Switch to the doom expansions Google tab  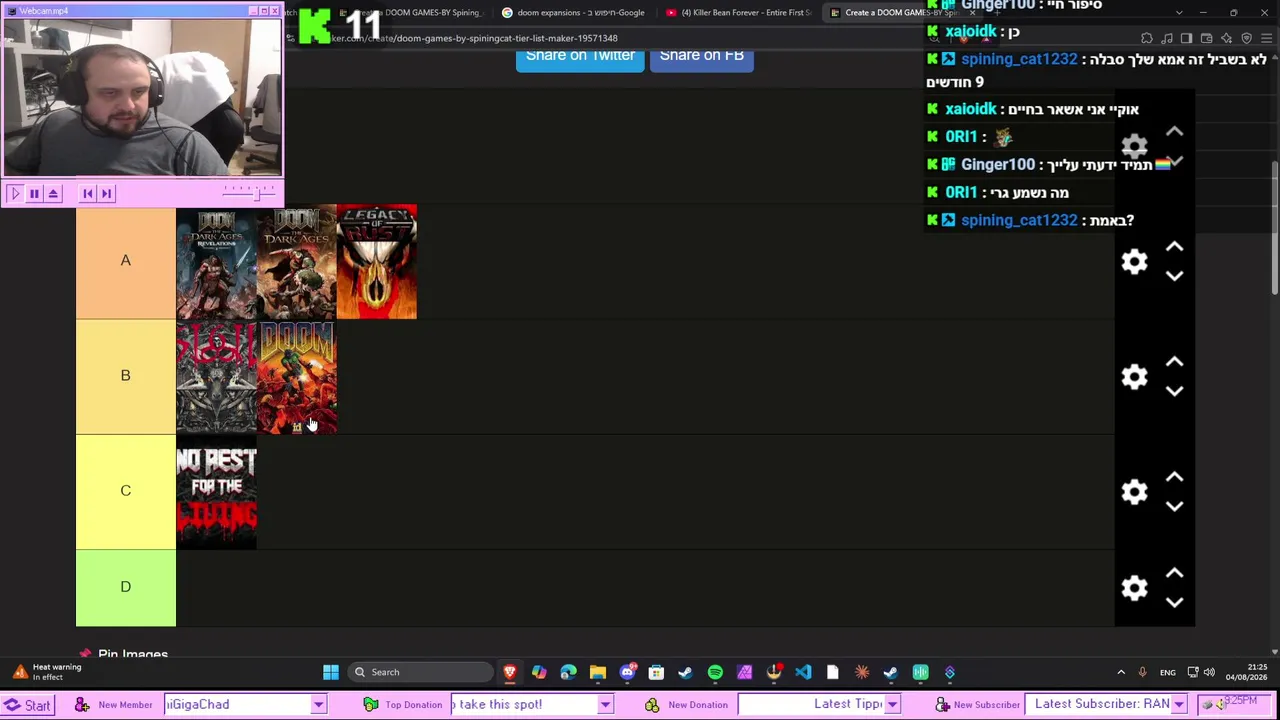click(x=574, y=13)
